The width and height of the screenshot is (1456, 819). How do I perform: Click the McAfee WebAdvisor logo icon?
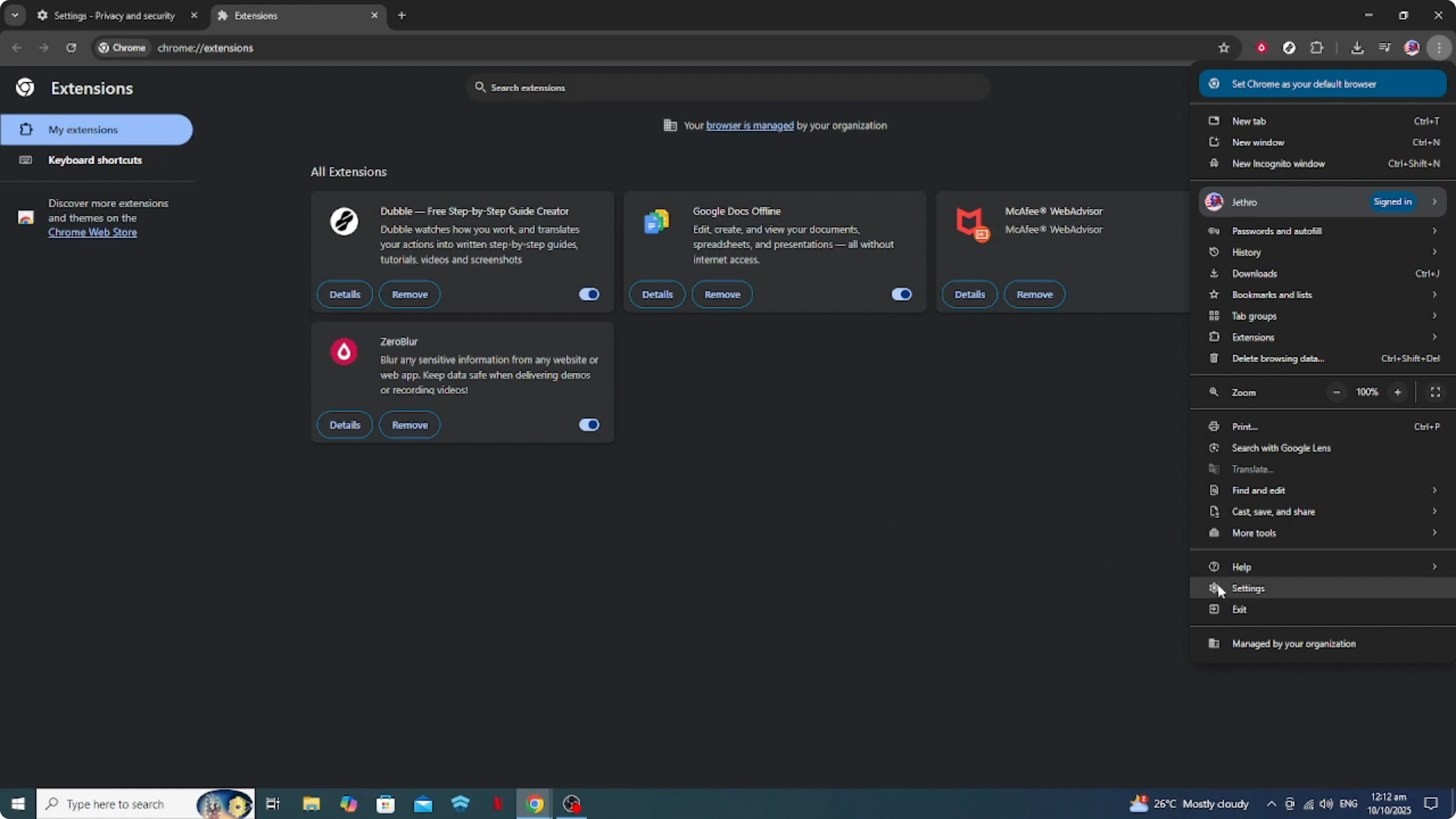coord(972,224)
